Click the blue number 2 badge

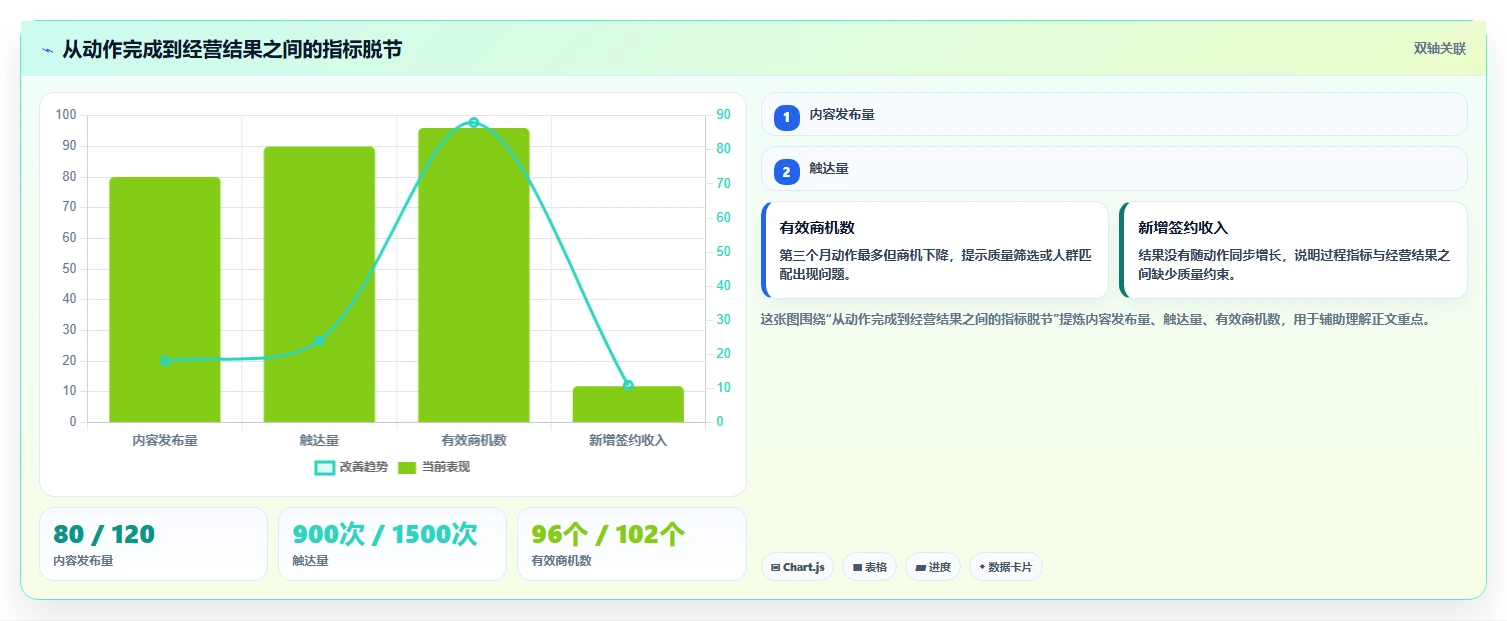(787, 172)
